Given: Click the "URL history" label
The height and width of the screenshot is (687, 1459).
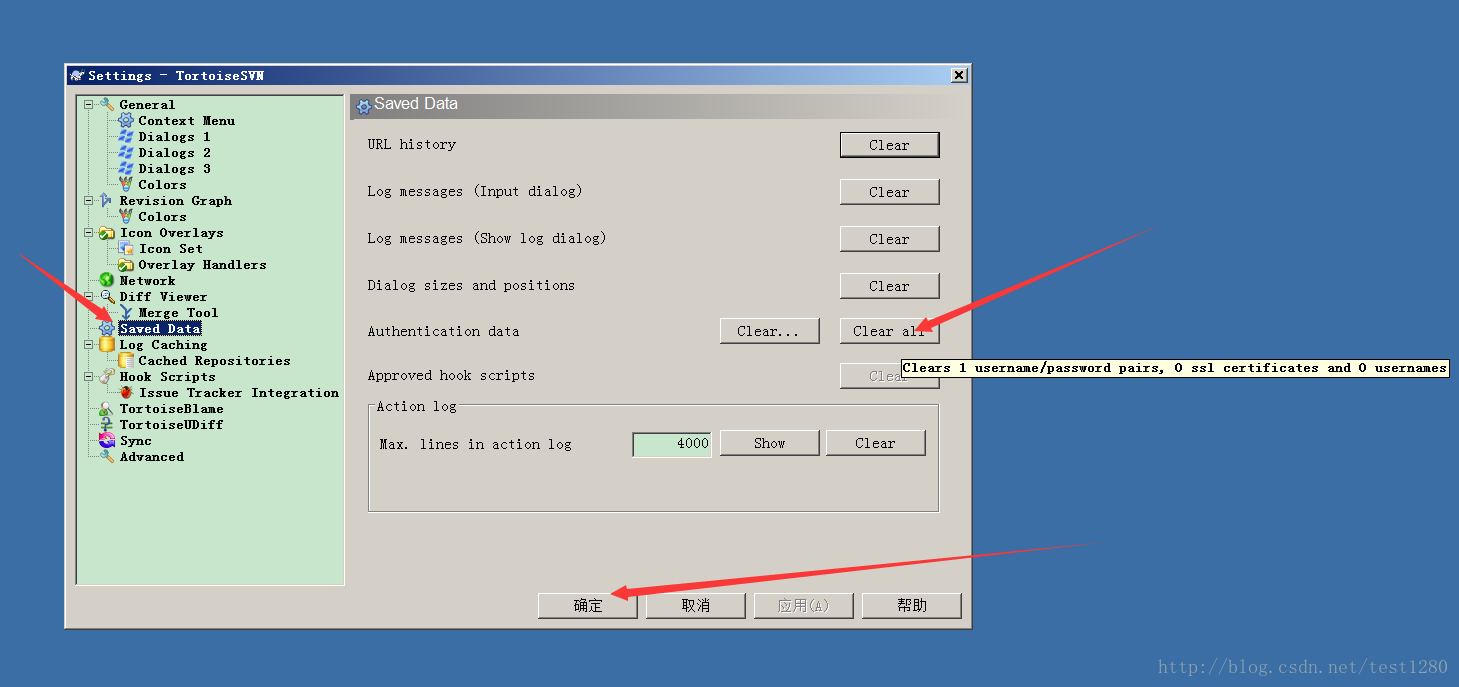Looking at the screenshot, I should [412, 144].
